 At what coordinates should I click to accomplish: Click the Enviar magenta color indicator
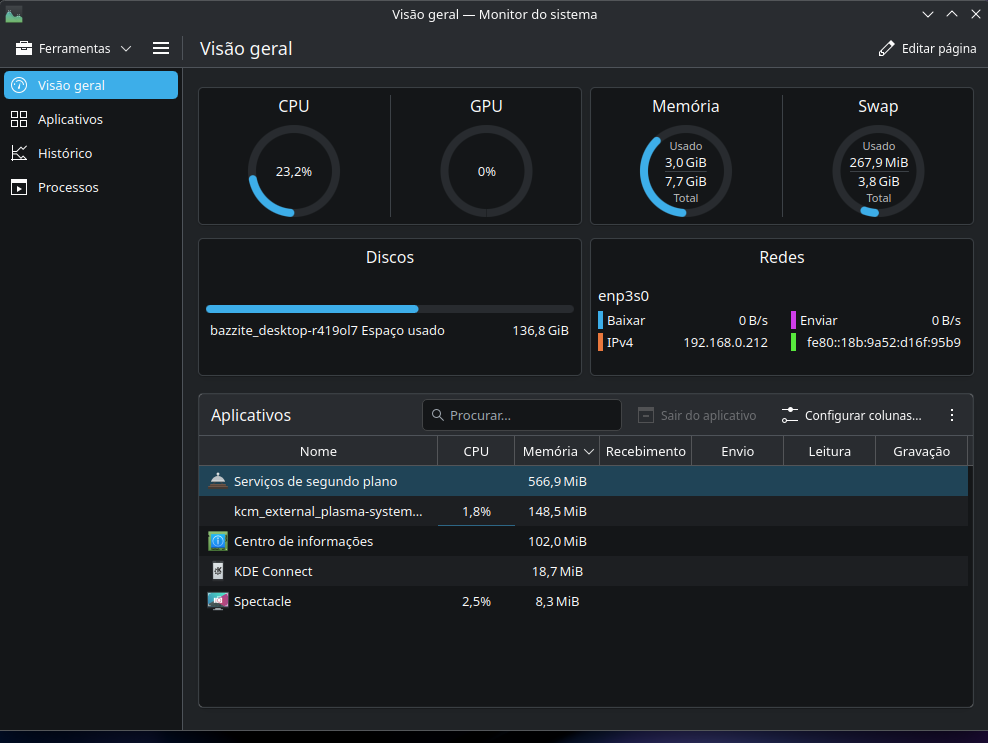pyautogui.click(x=793, y=320)
